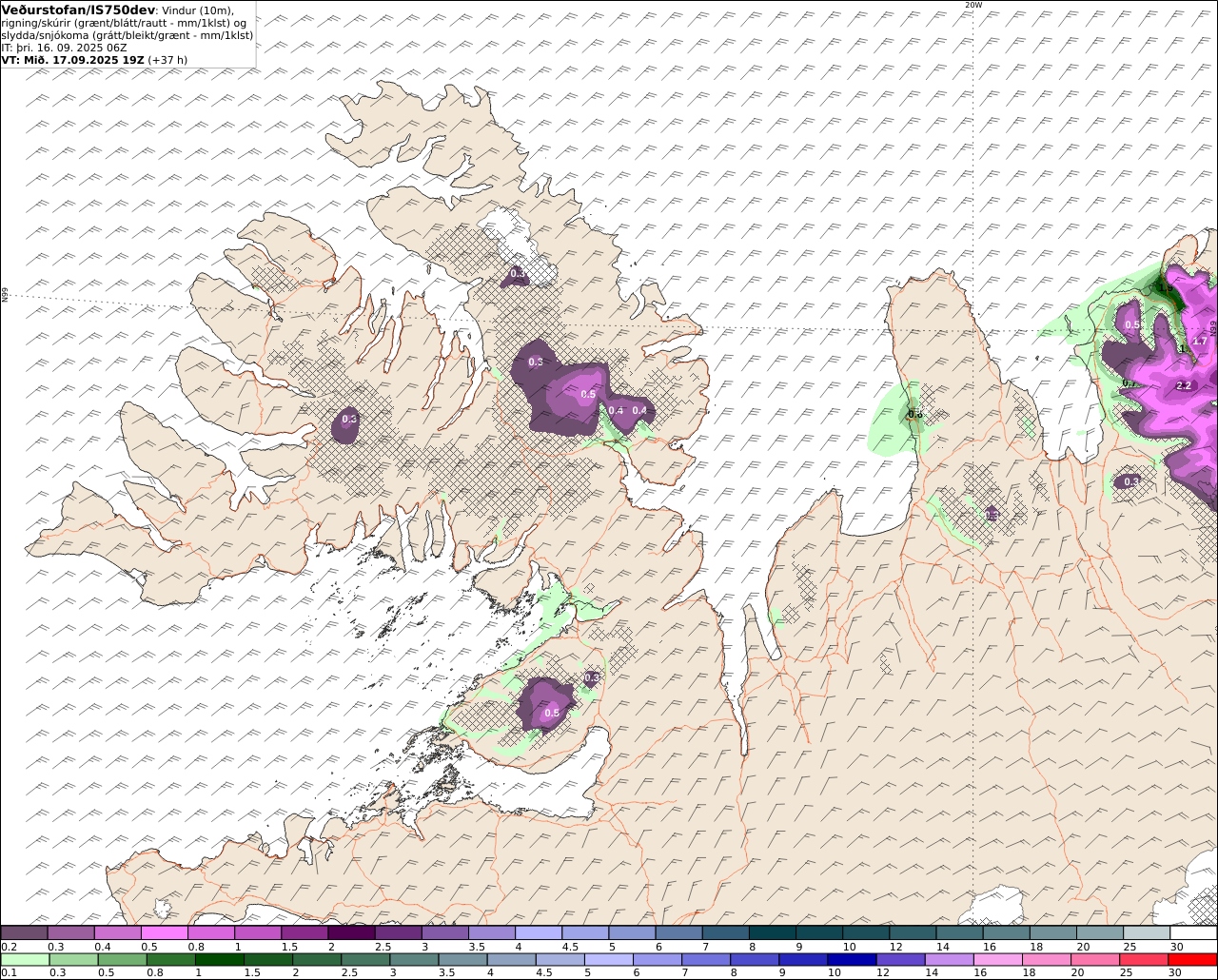Select light pink bottom legend swatch at 16
Viewport: 1218px width, 980px height.
997,959
